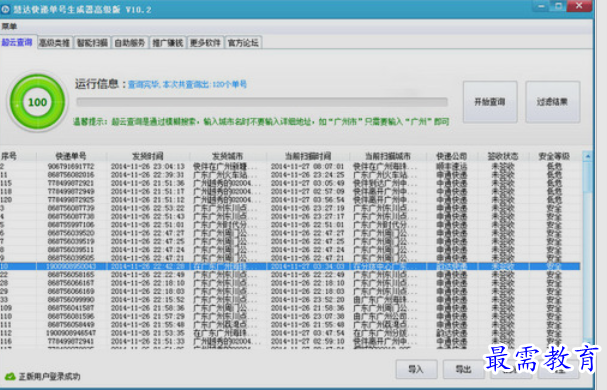The height and width of the screenshot is (390, 607).
Task: Switch to the 更多软件 tab
Action: [205, 43]
